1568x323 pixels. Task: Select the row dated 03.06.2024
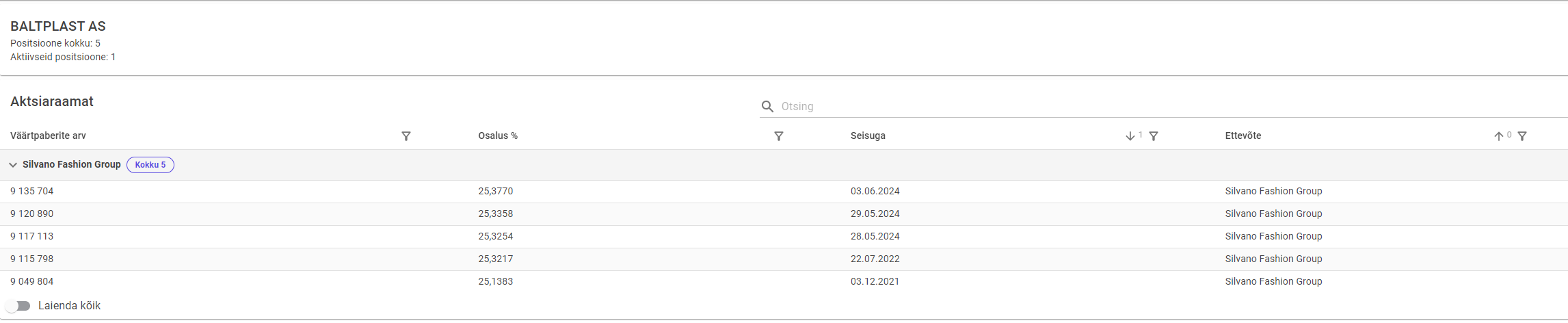tap(875, 192)
